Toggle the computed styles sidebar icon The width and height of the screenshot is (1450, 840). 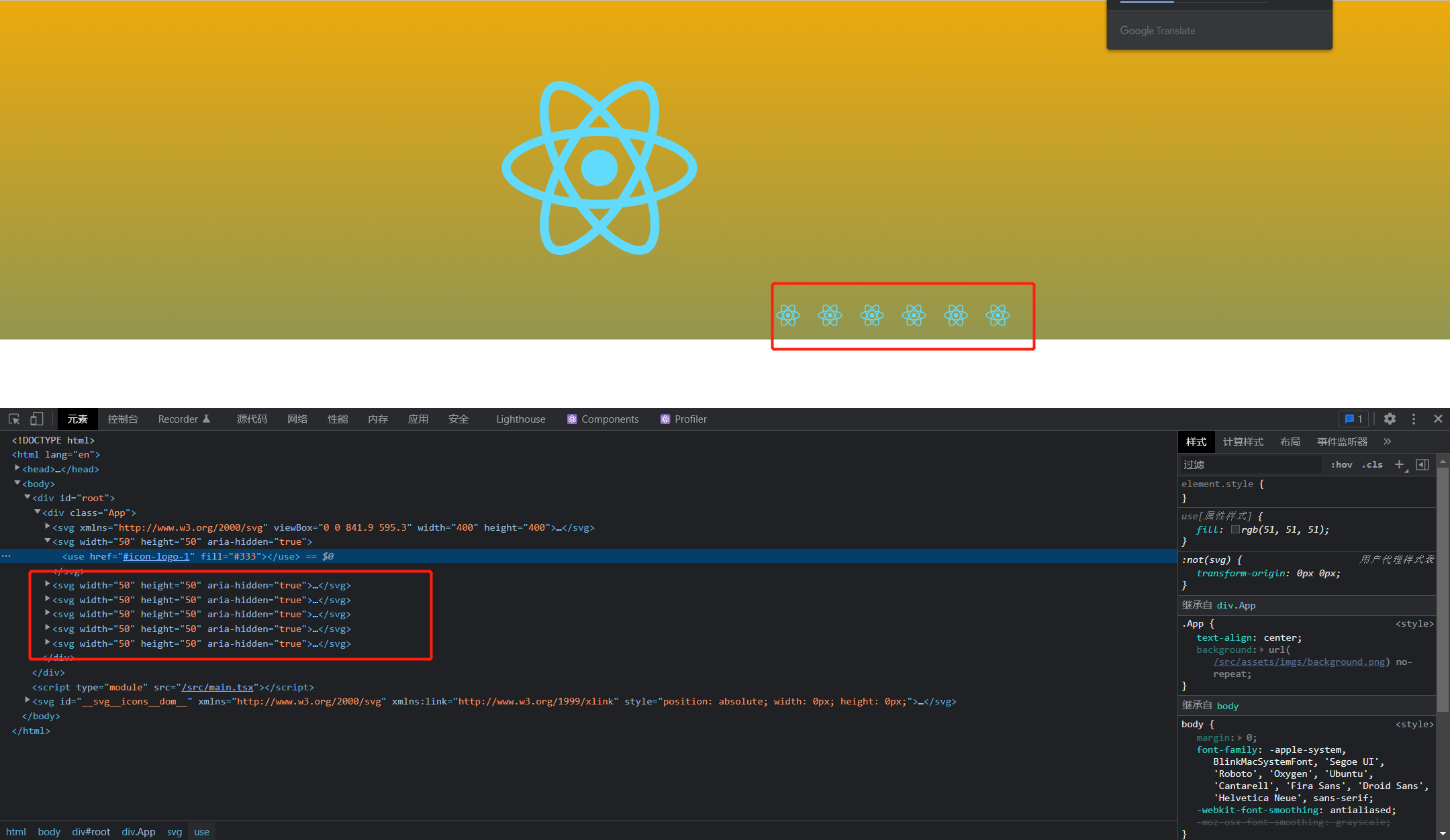click(1422, 464)
